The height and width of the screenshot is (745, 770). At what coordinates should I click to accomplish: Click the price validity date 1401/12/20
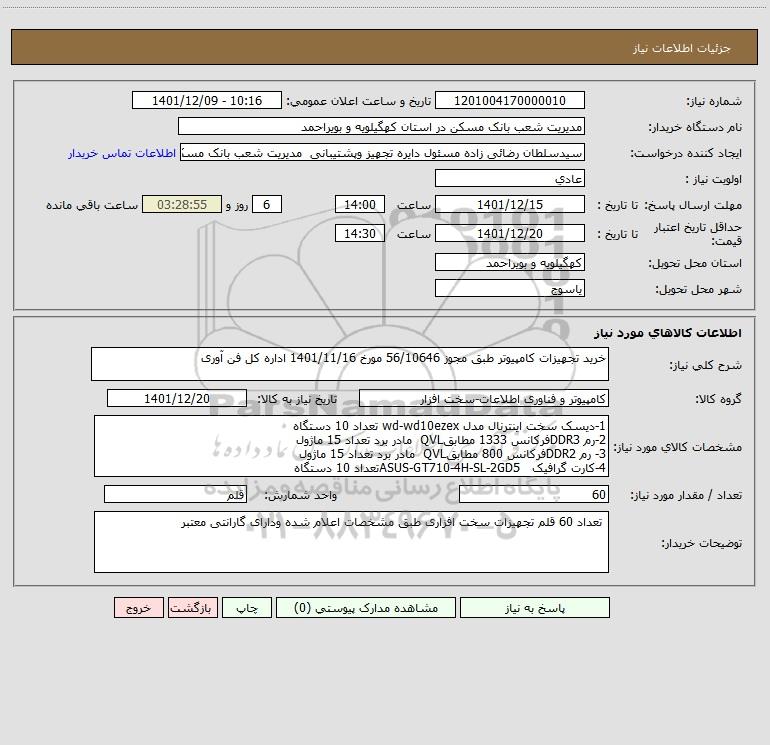point(510,233)
